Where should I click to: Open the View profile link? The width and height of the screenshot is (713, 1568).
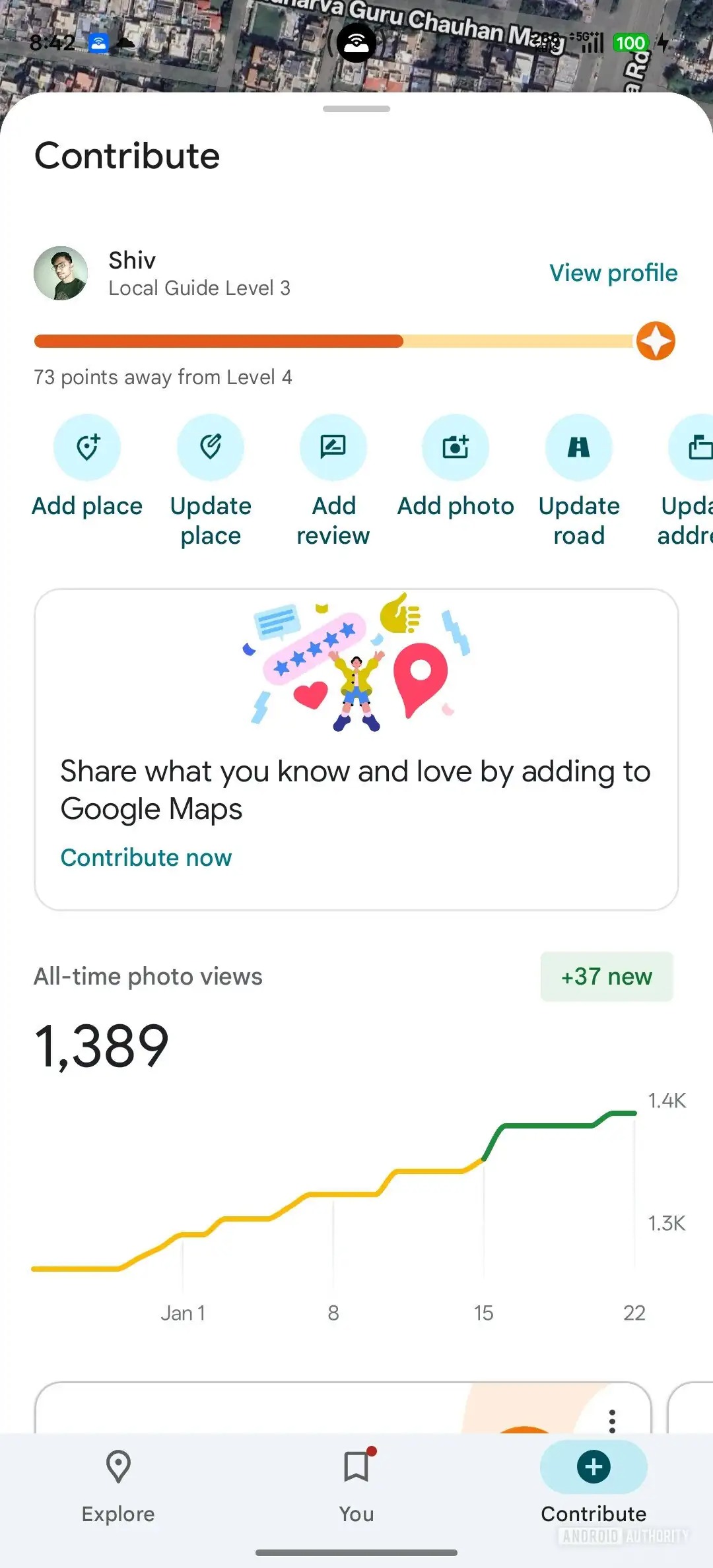coord(613,273)
